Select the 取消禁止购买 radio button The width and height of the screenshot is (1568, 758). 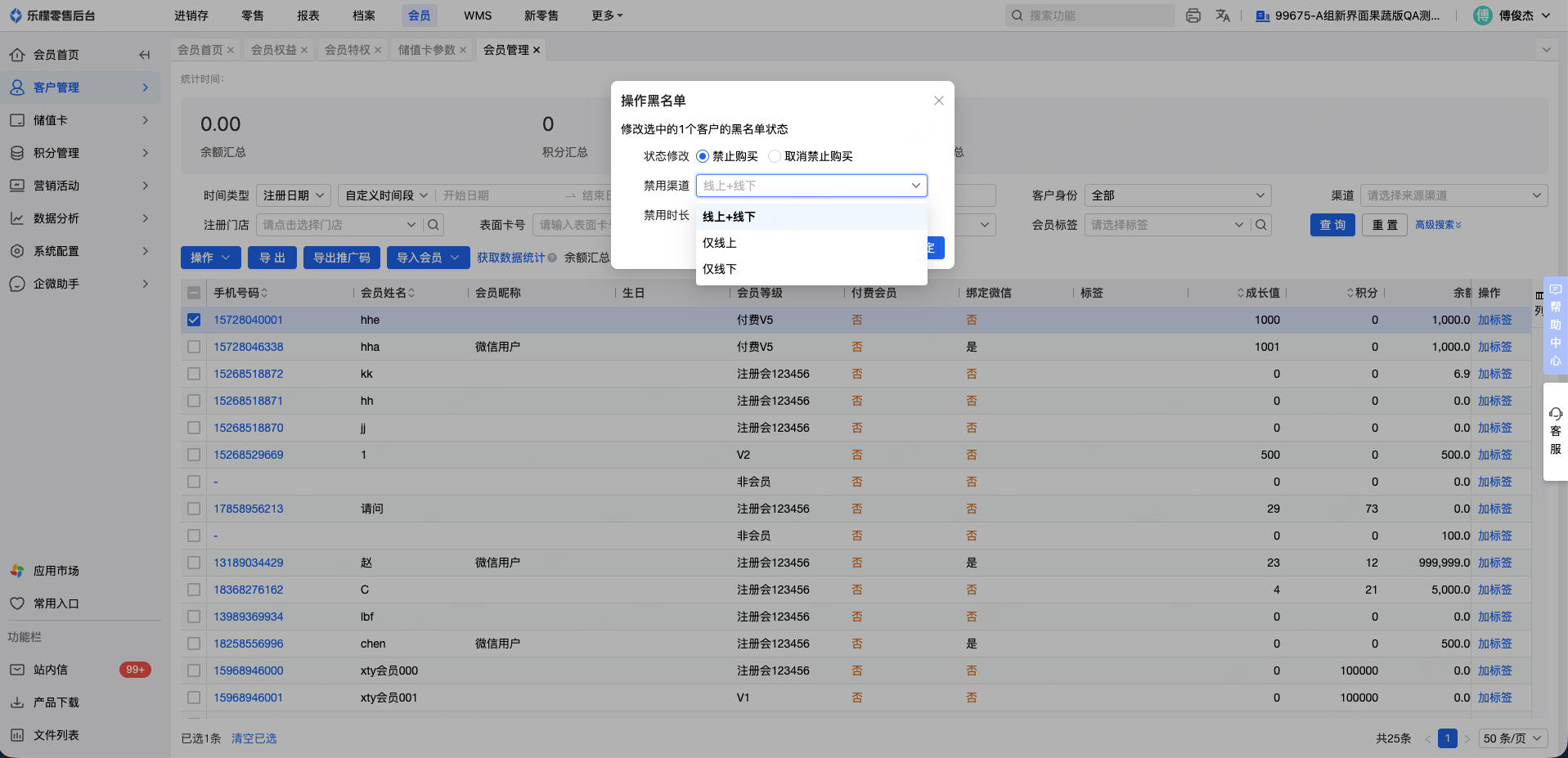[775, 156]
